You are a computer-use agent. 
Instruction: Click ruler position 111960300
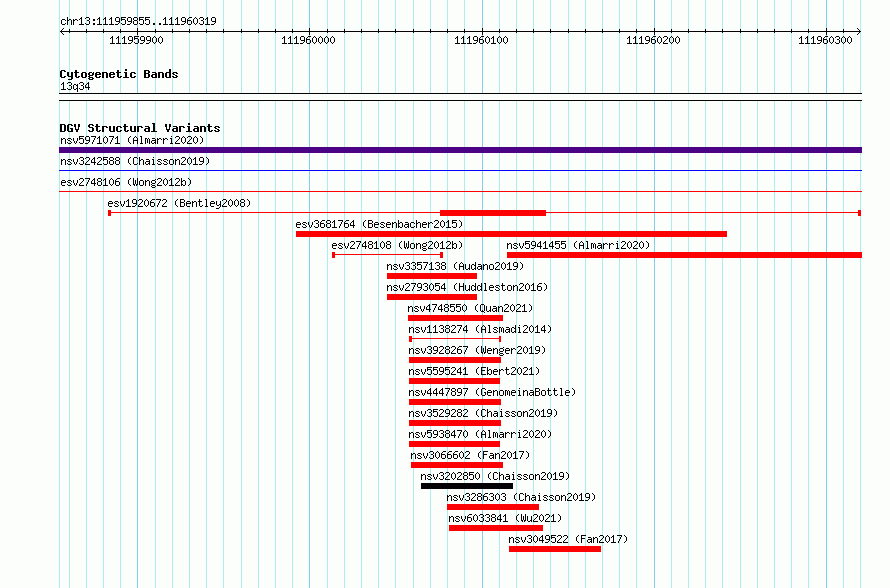tap(825, 40)
